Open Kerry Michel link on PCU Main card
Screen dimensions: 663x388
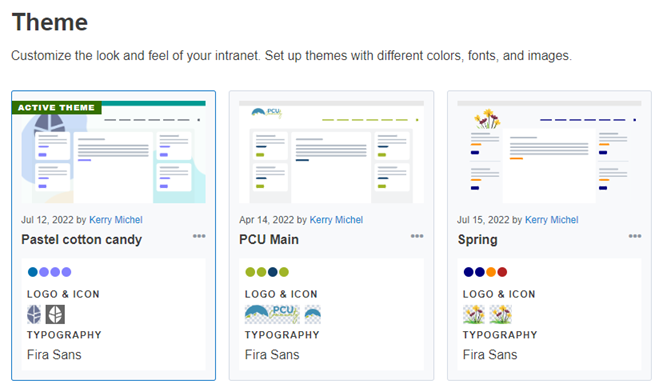[x=336, y=220]
